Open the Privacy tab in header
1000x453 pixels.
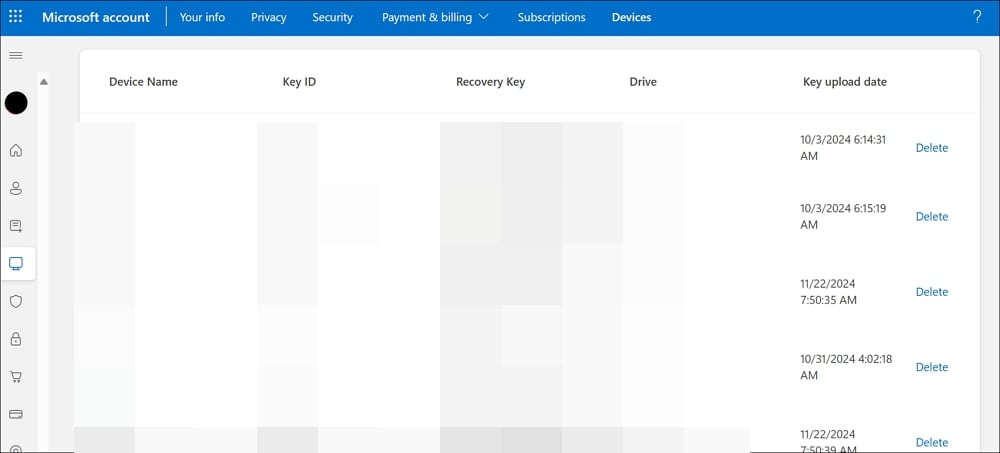coord(268,17)
